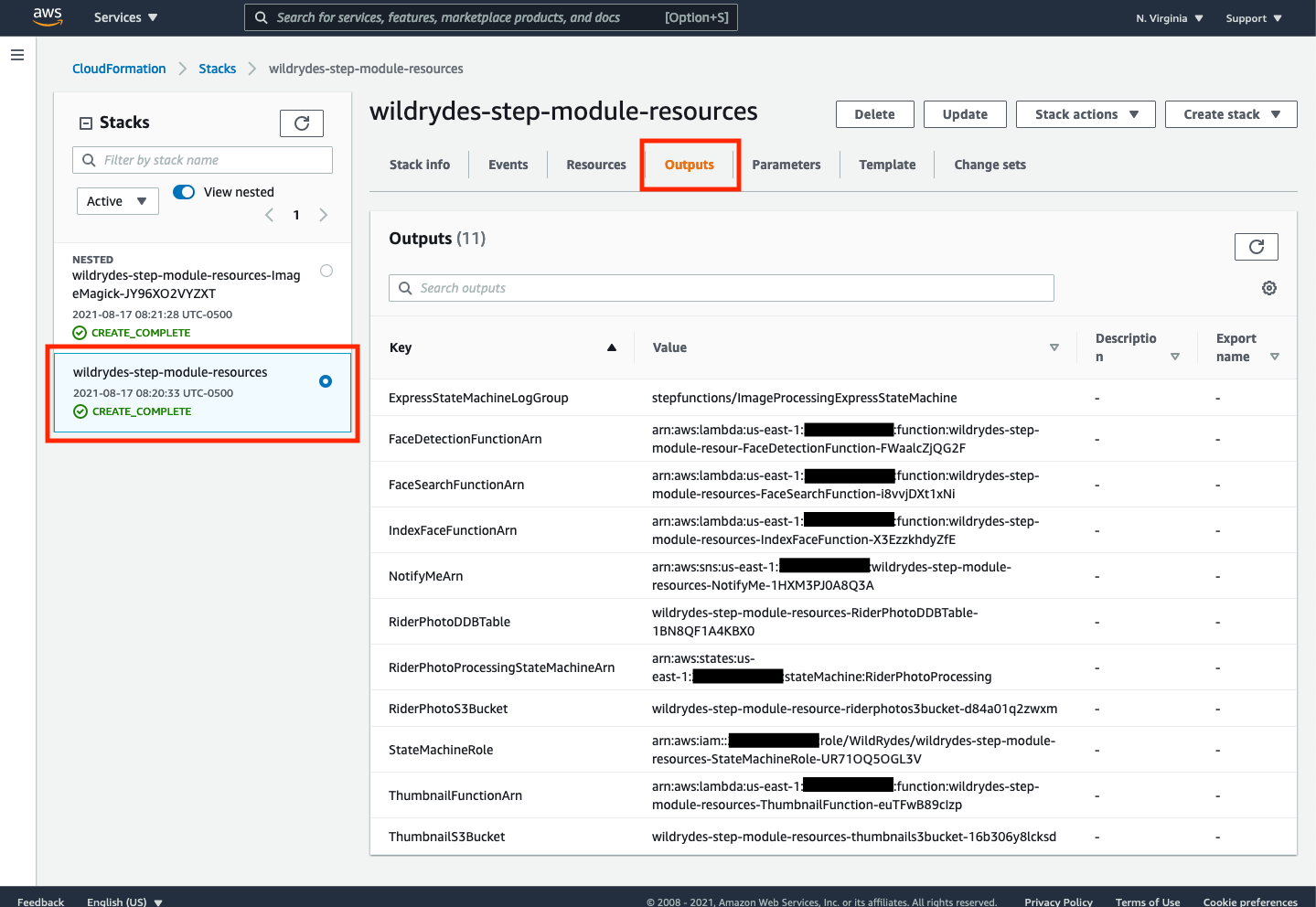Click the Update stack button
Viewport: 1316px width, 907px height.
[x=965, y=114]
